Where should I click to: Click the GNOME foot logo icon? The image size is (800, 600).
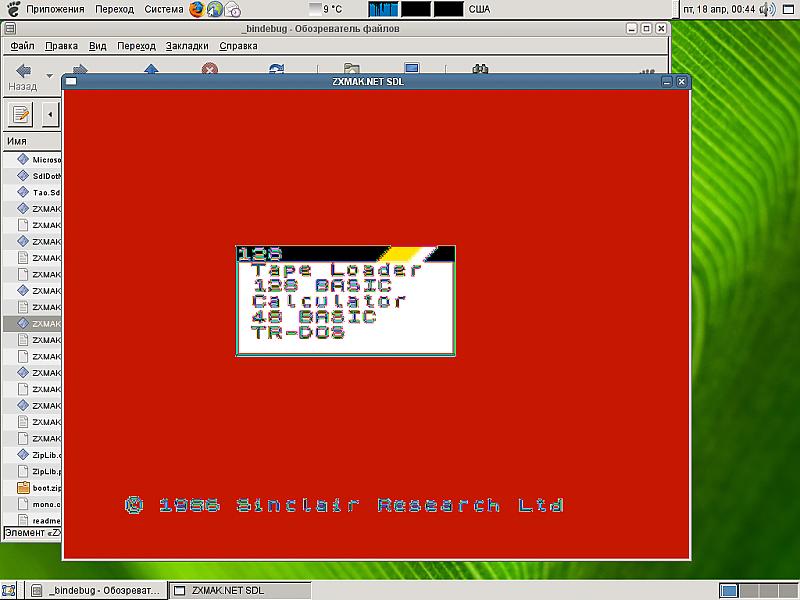12,9
